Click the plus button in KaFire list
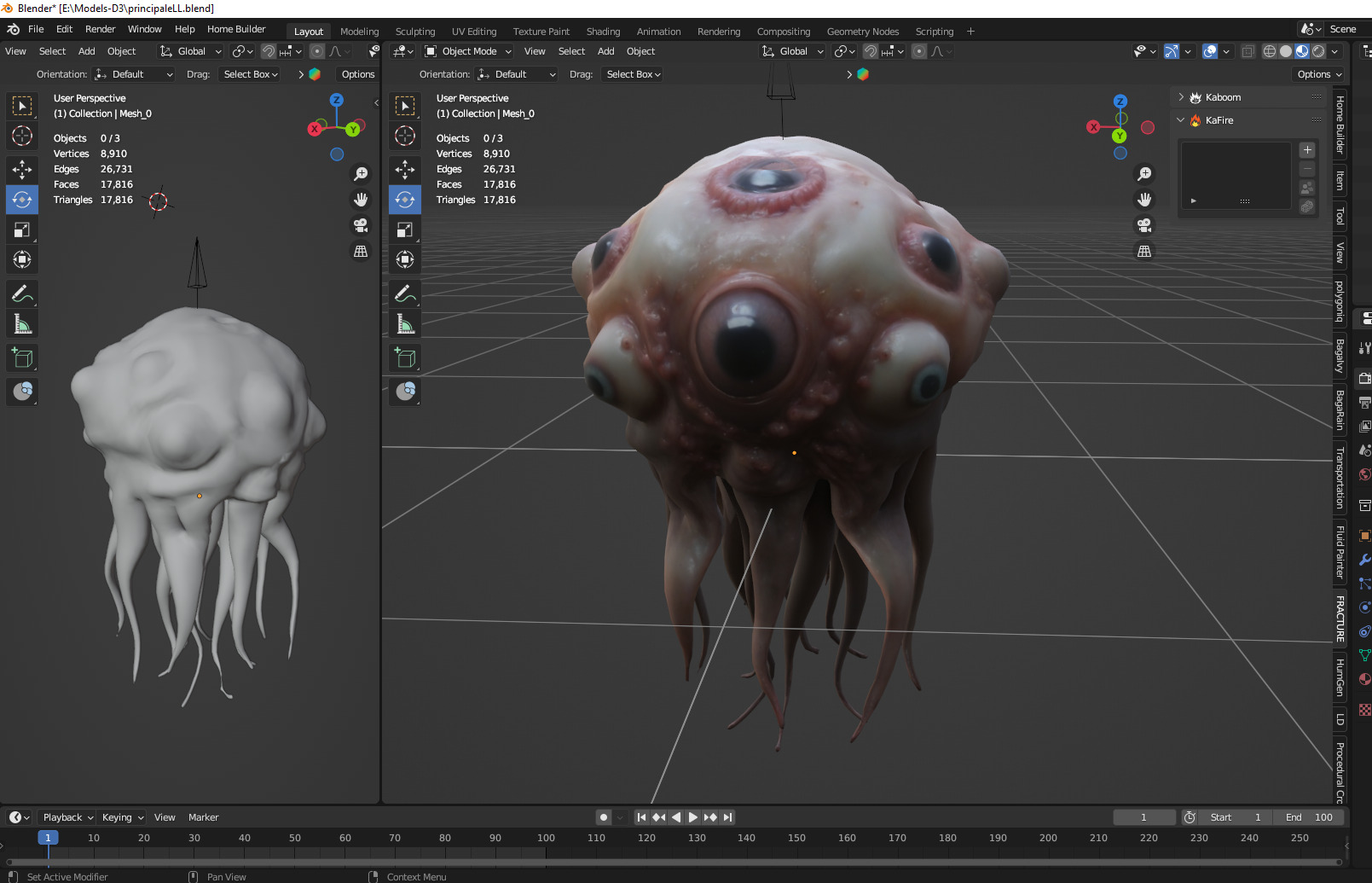1372x883 pixels. 1307,150
